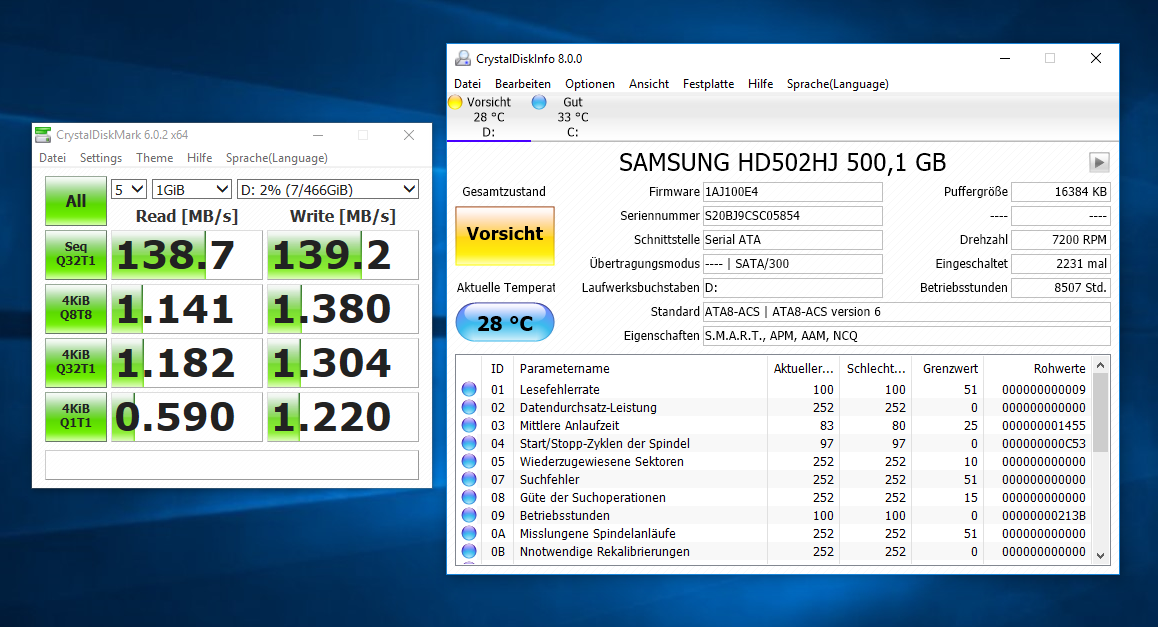Click the blue Gut status icon for drive C:

tap(539, 102)
